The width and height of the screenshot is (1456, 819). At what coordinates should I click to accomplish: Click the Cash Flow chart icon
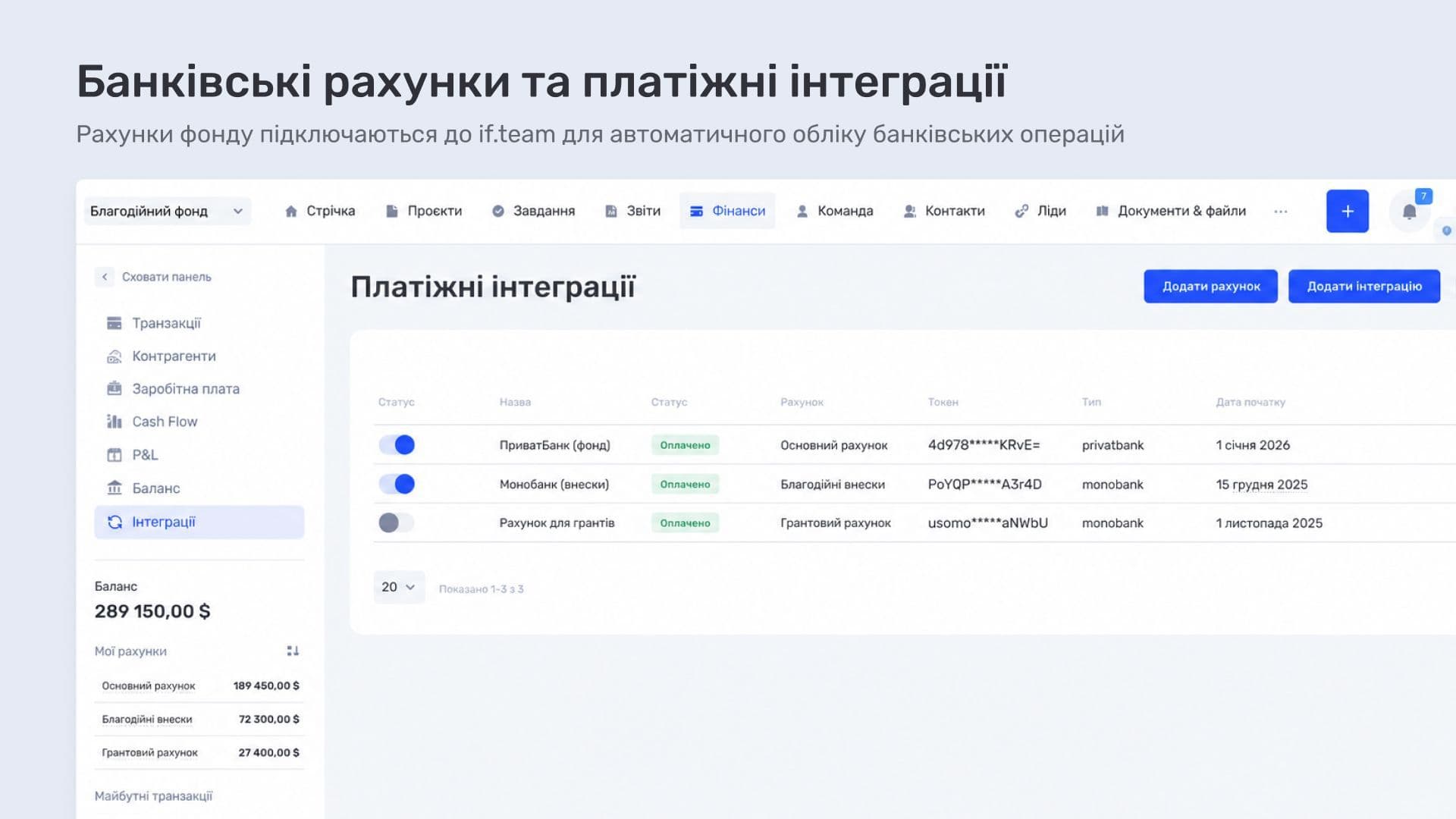[115, 422]
